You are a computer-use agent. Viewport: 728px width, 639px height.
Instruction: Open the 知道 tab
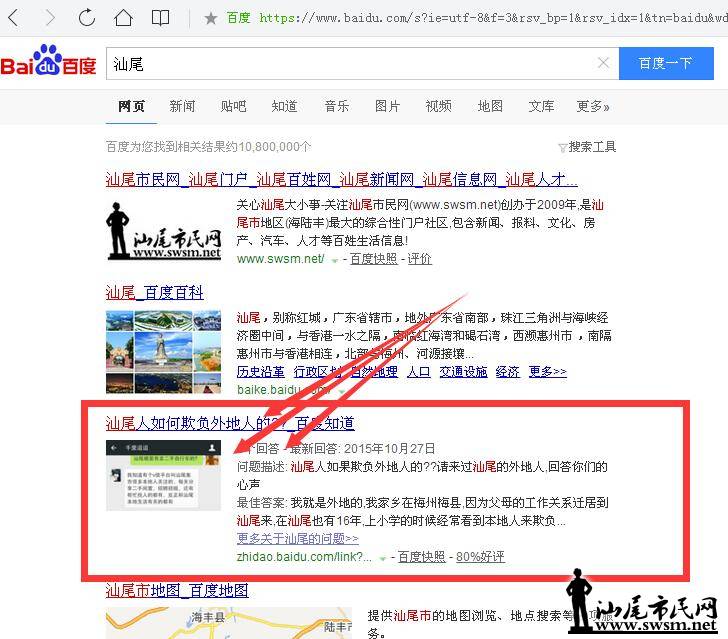pos(284,106)
